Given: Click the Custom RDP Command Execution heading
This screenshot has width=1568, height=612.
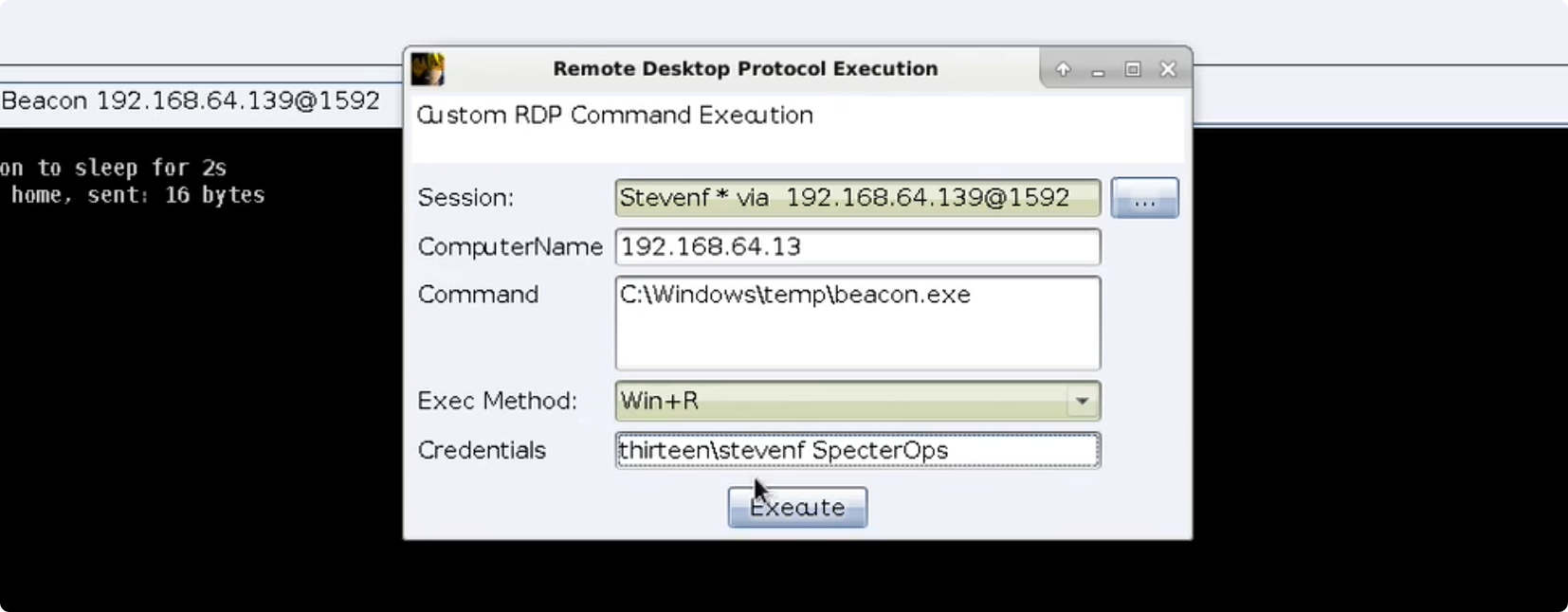Looking at the screenshot, I should [x=615, y=116].
